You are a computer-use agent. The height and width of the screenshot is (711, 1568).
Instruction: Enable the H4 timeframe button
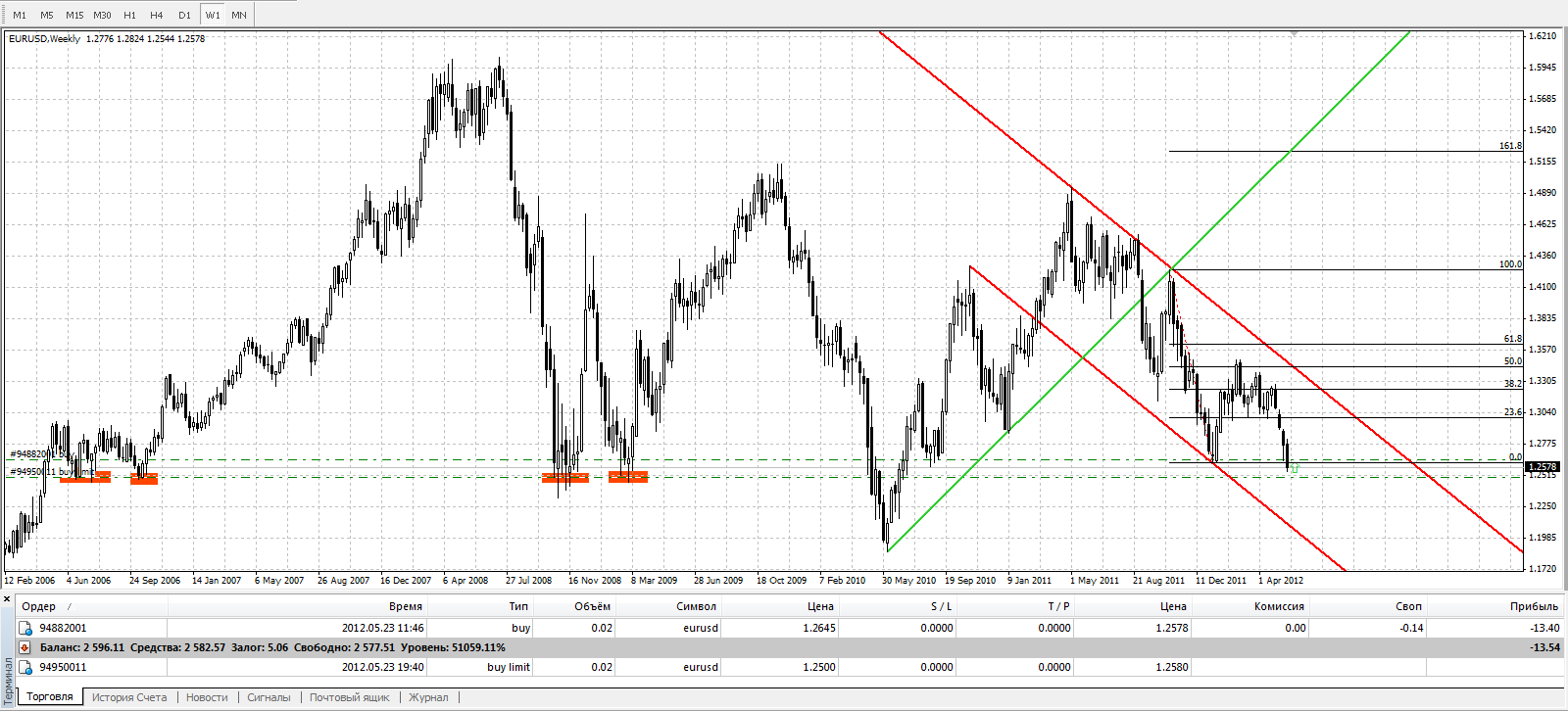coord(157,16)
